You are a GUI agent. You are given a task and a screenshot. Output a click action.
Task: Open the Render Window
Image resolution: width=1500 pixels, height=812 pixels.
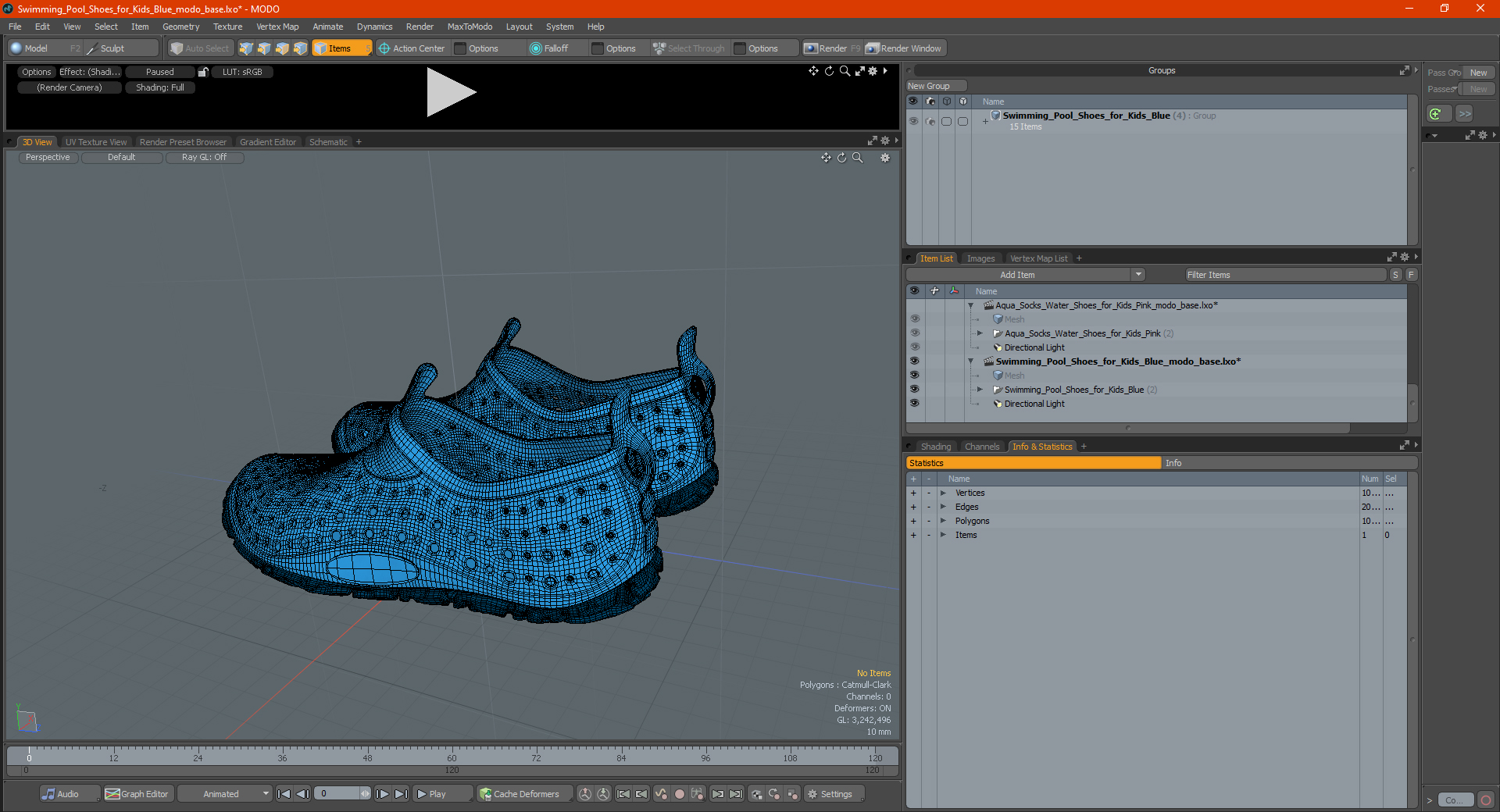(x=905, y=48)
